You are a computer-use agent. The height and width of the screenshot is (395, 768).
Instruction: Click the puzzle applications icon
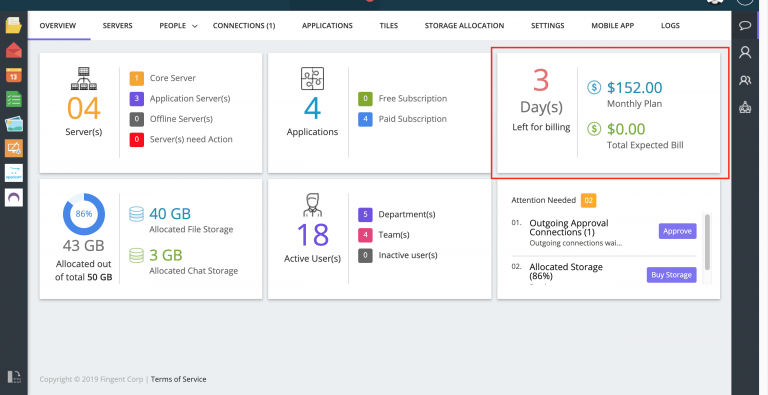[312, 78]
